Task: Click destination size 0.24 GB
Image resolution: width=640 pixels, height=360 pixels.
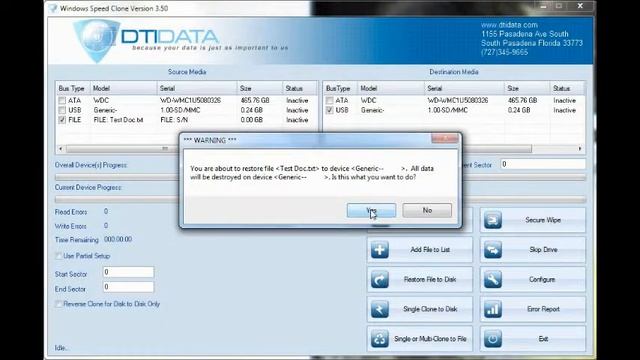Action: 519,110
